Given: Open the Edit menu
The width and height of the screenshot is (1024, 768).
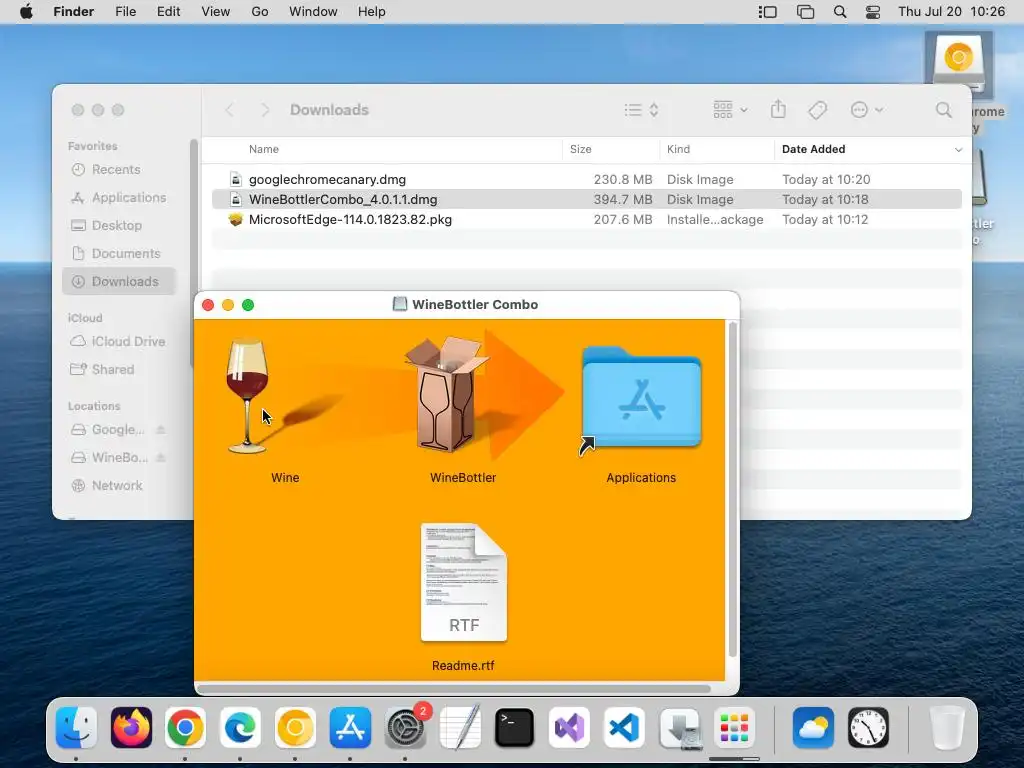Looking at the screenshot, I should pos(168,12).
